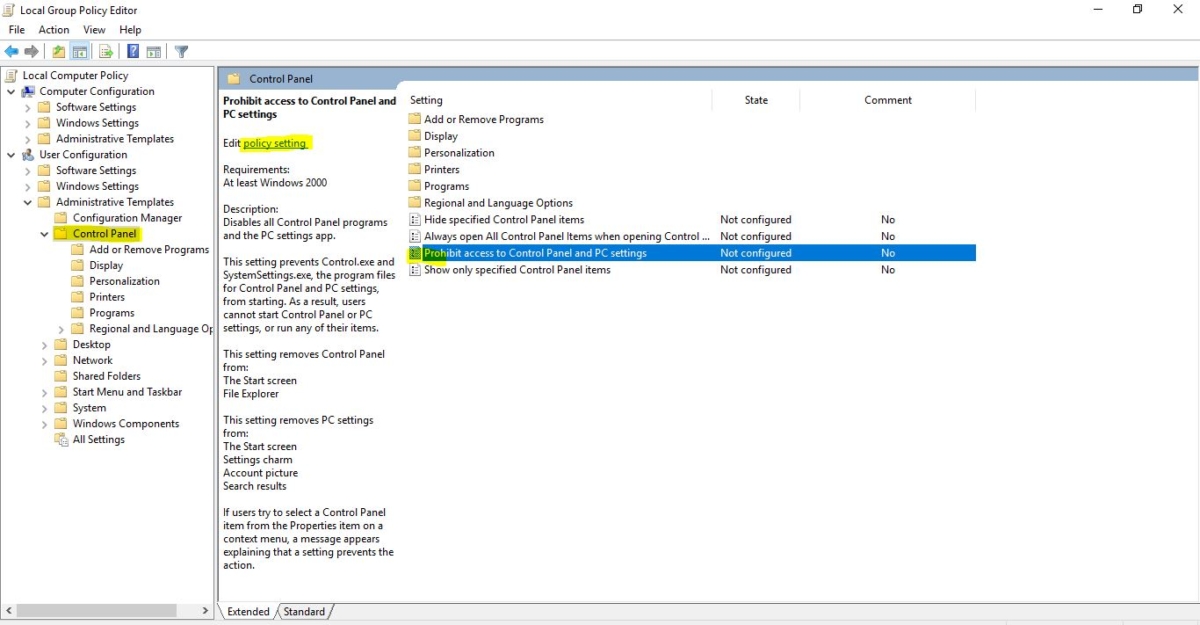The height and width of the screenshot is (625, 1200).
Task: Open the Filter Options toolbar icon
Action: tap(181, 51)
